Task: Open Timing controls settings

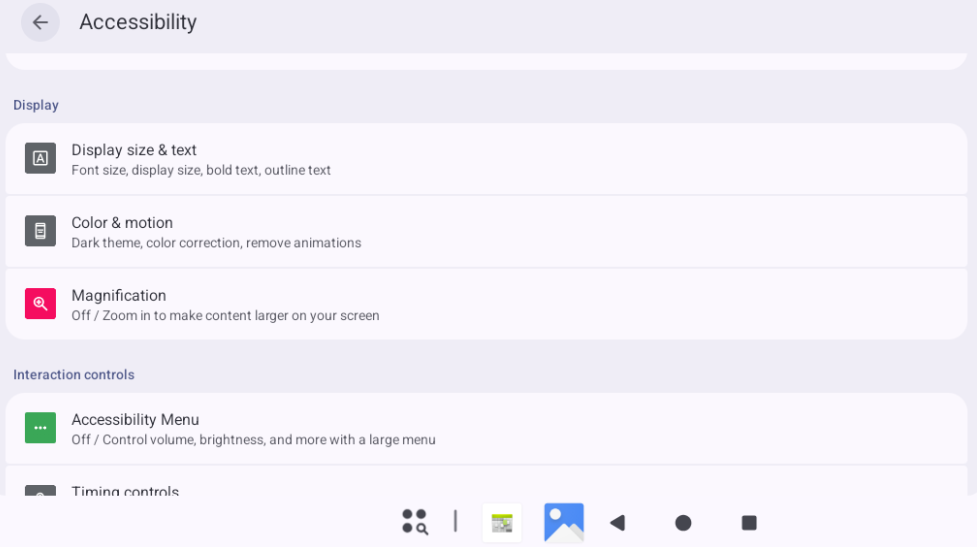Action: pos(486,481)
